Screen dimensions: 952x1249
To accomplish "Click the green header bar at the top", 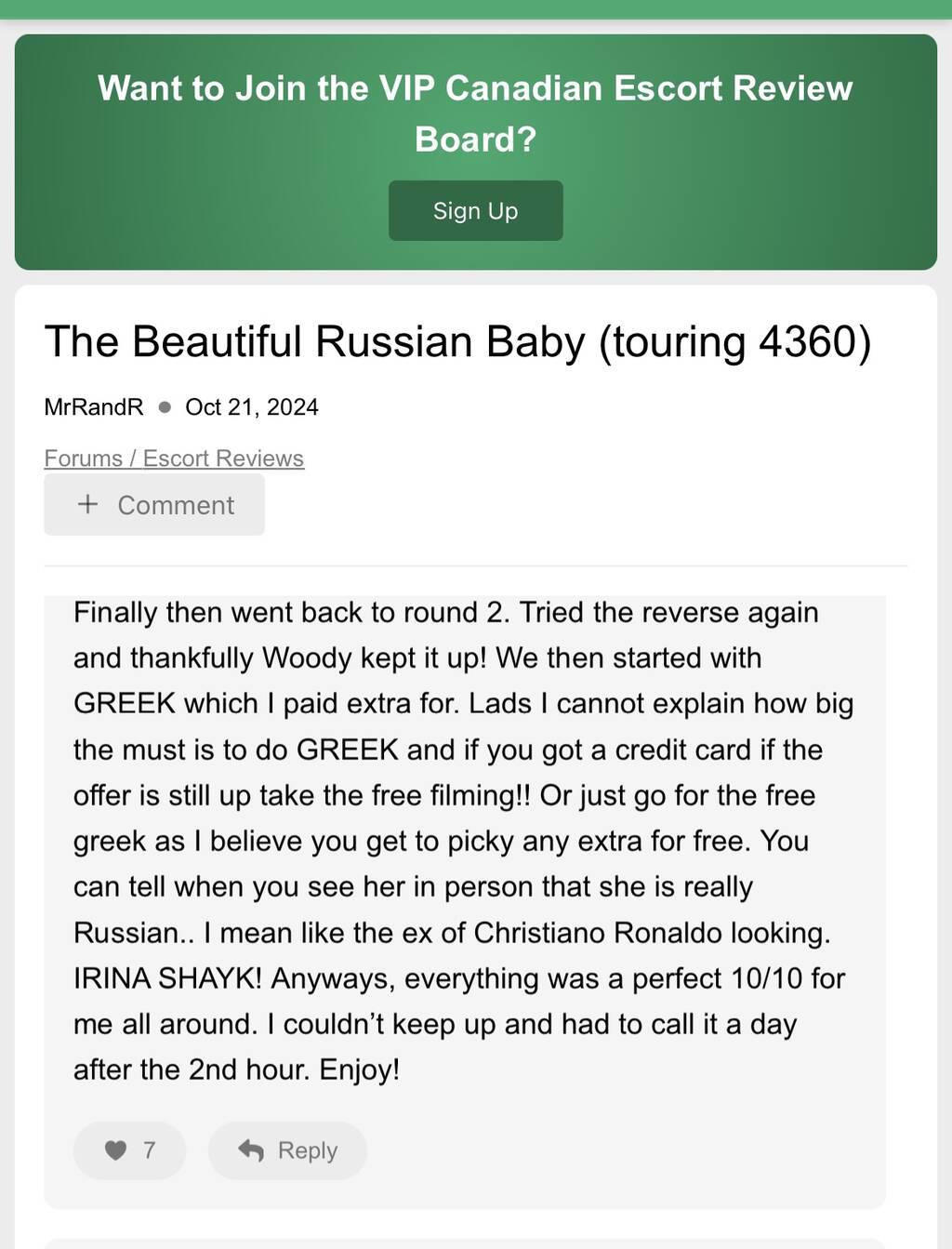I will click(476, 9).
